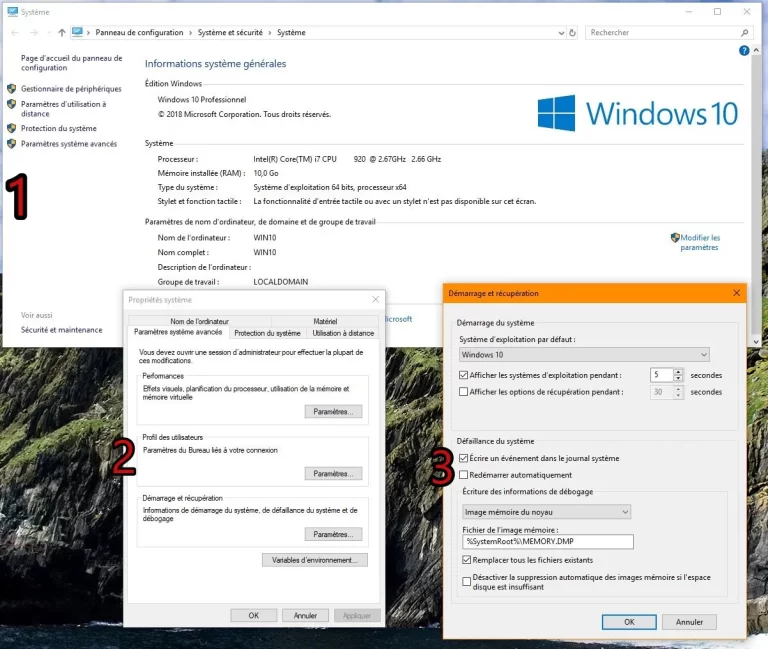Viewport: 768px width, 649px height.
Task: Open Système d'exploitation par défaut dropdown
Action: [584, 355]
